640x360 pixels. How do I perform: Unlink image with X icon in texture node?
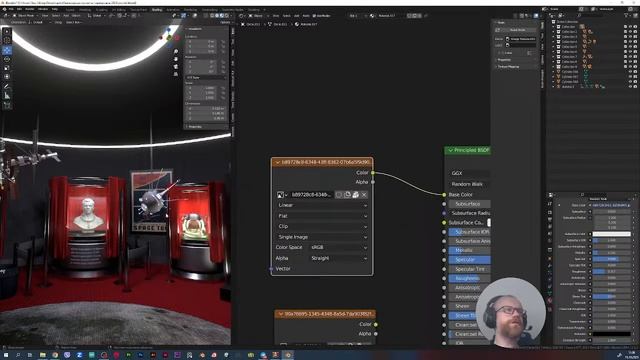[x=364, y=195]
